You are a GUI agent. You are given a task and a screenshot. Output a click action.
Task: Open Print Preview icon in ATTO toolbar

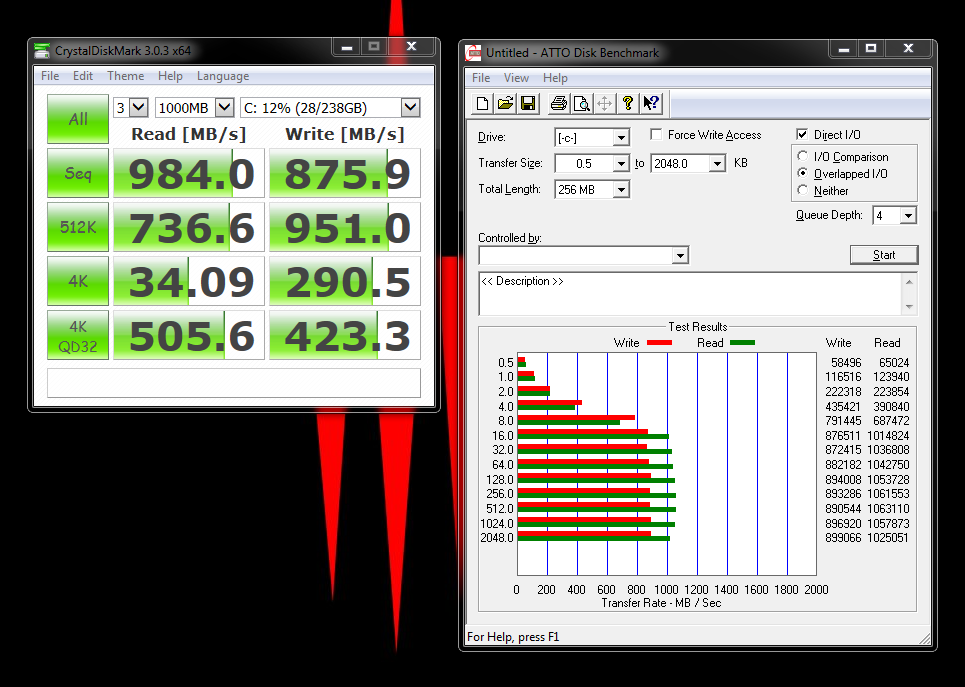pyautogui.click(x=581, y=103)
